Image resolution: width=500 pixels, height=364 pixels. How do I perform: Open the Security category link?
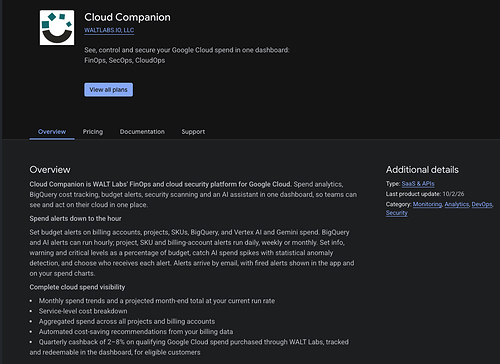click(397, 213)
